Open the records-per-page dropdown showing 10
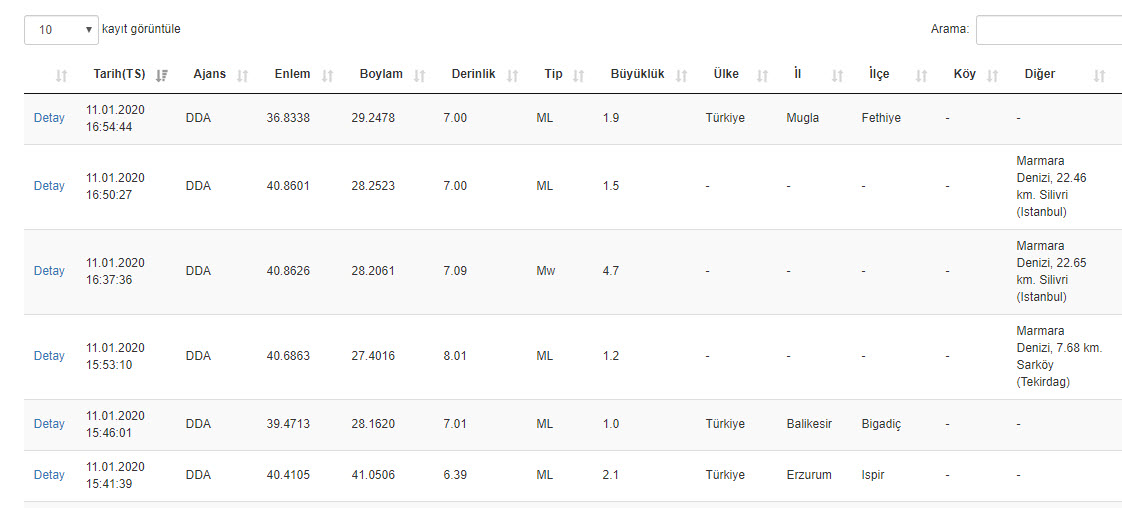 pyautogui.click(x=61, y=30)
